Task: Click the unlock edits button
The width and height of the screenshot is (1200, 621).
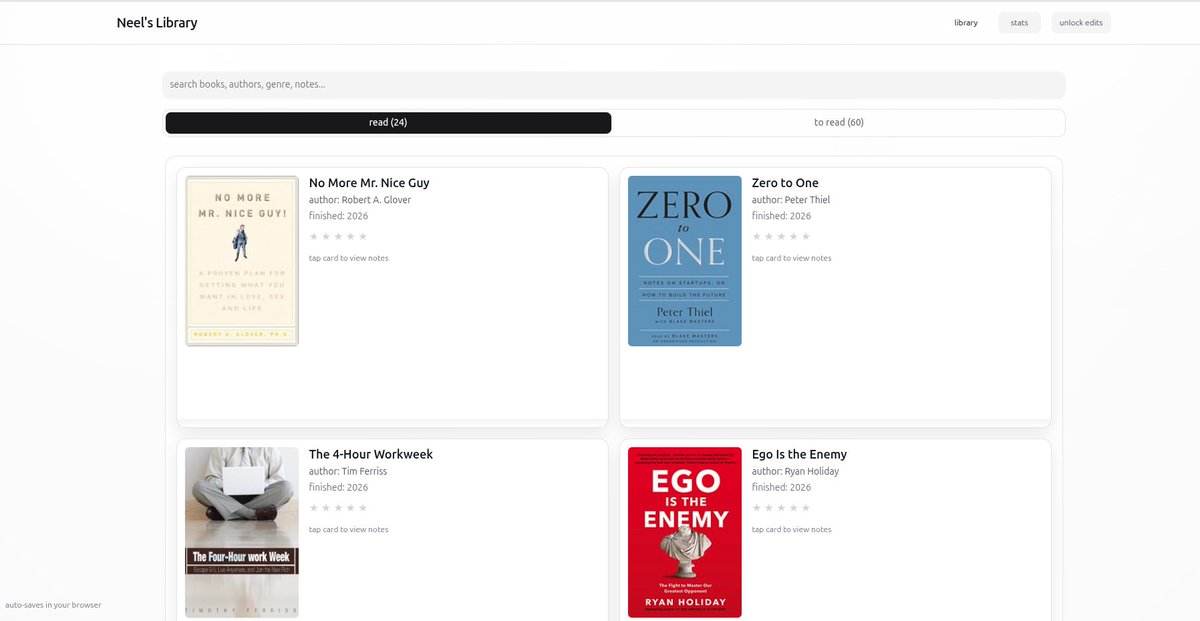Action: [x=1081, y=22]
